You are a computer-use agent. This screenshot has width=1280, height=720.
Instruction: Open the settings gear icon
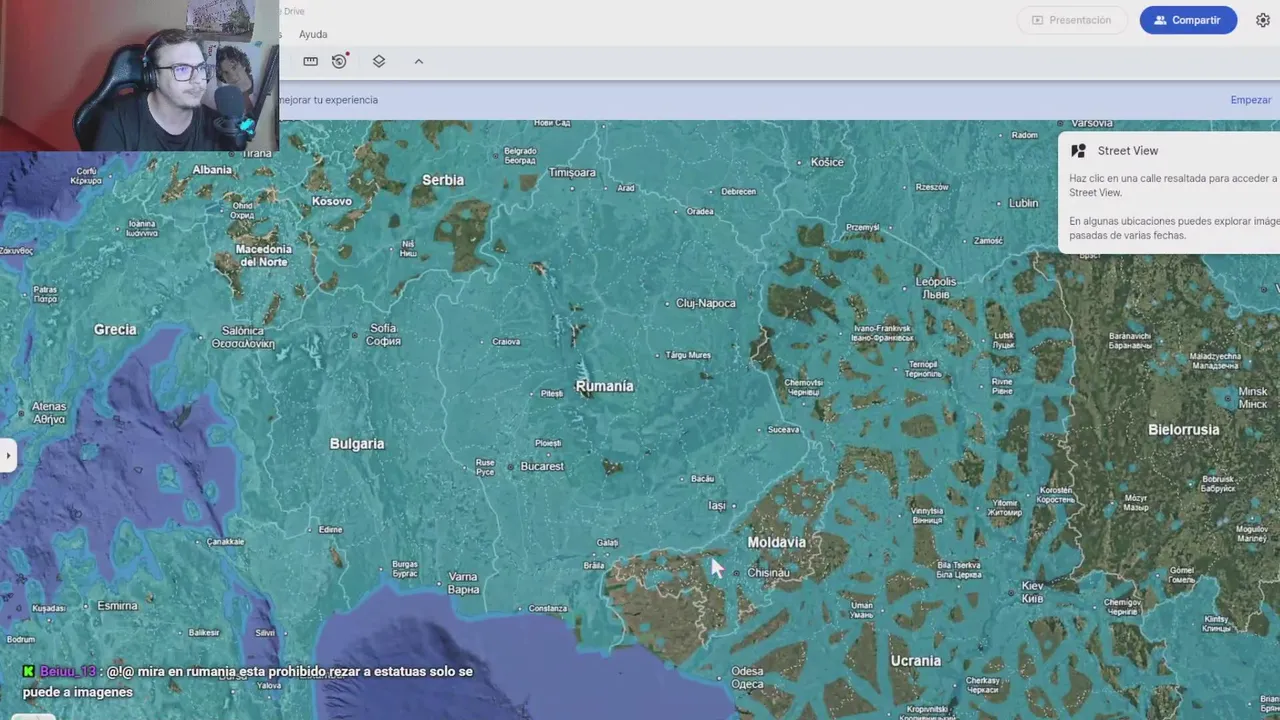pyautogui.click(x=1263, y=20)
